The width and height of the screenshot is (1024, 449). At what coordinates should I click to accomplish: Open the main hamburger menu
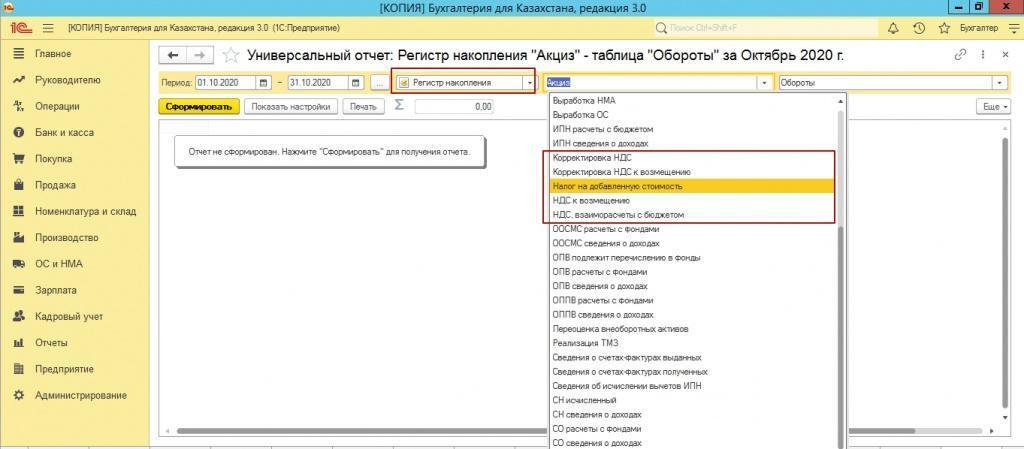point(47,29)
